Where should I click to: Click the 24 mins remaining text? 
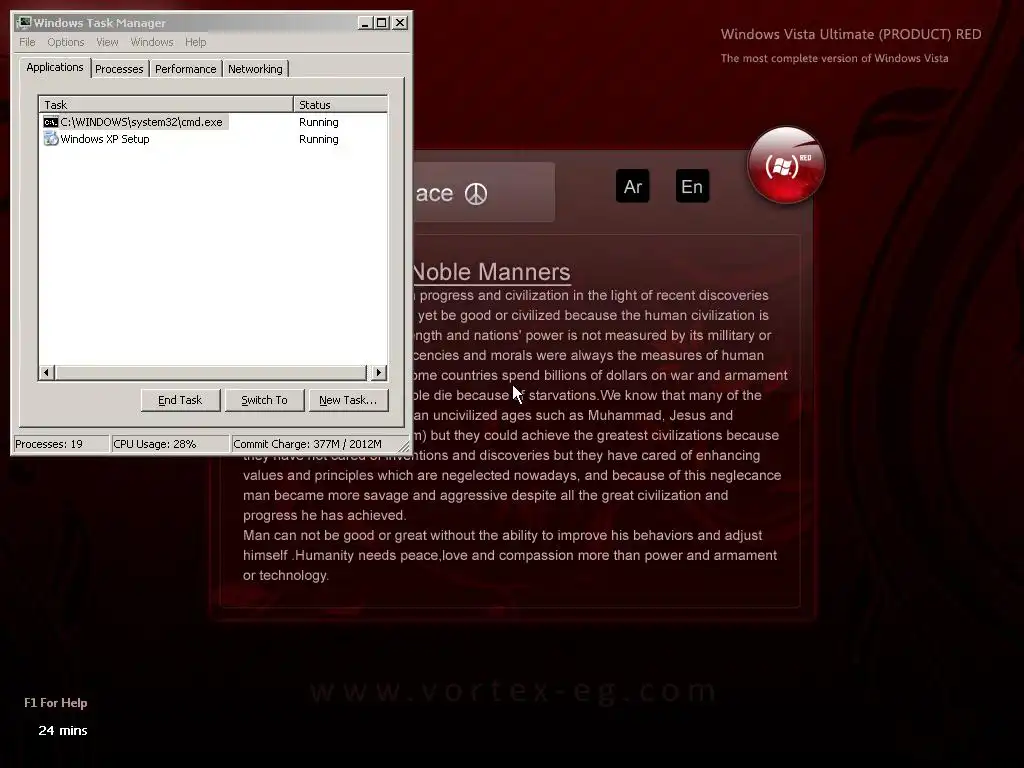point(63,730)
